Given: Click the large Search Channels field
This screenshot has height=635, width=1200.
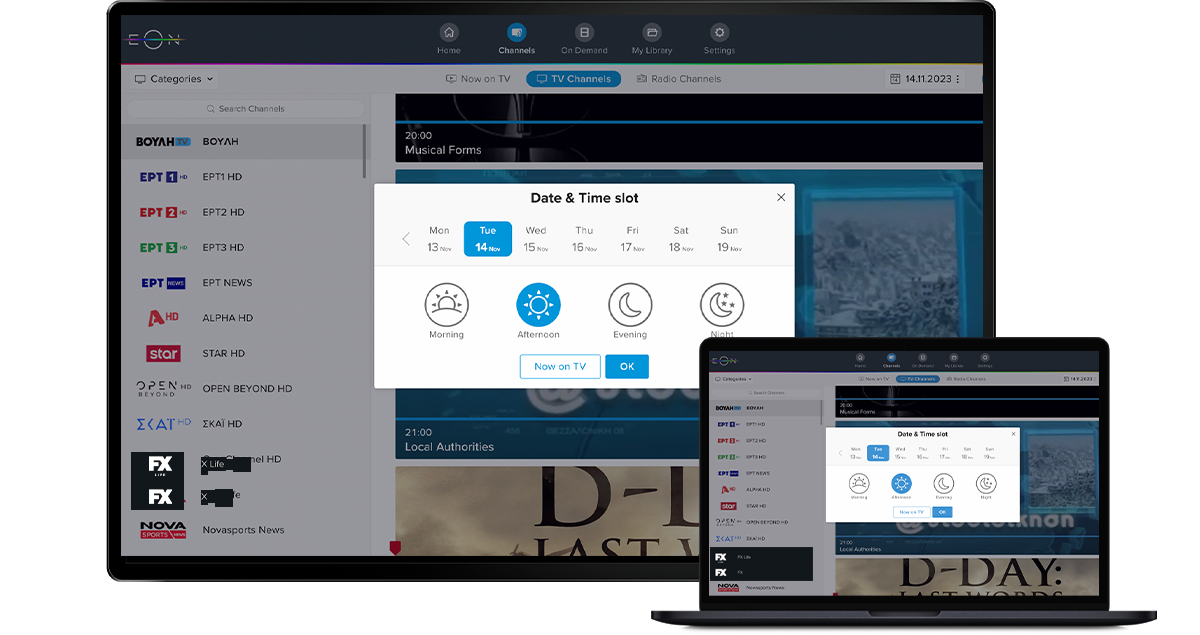Looking at the screenshot, I should click(245, 108).
